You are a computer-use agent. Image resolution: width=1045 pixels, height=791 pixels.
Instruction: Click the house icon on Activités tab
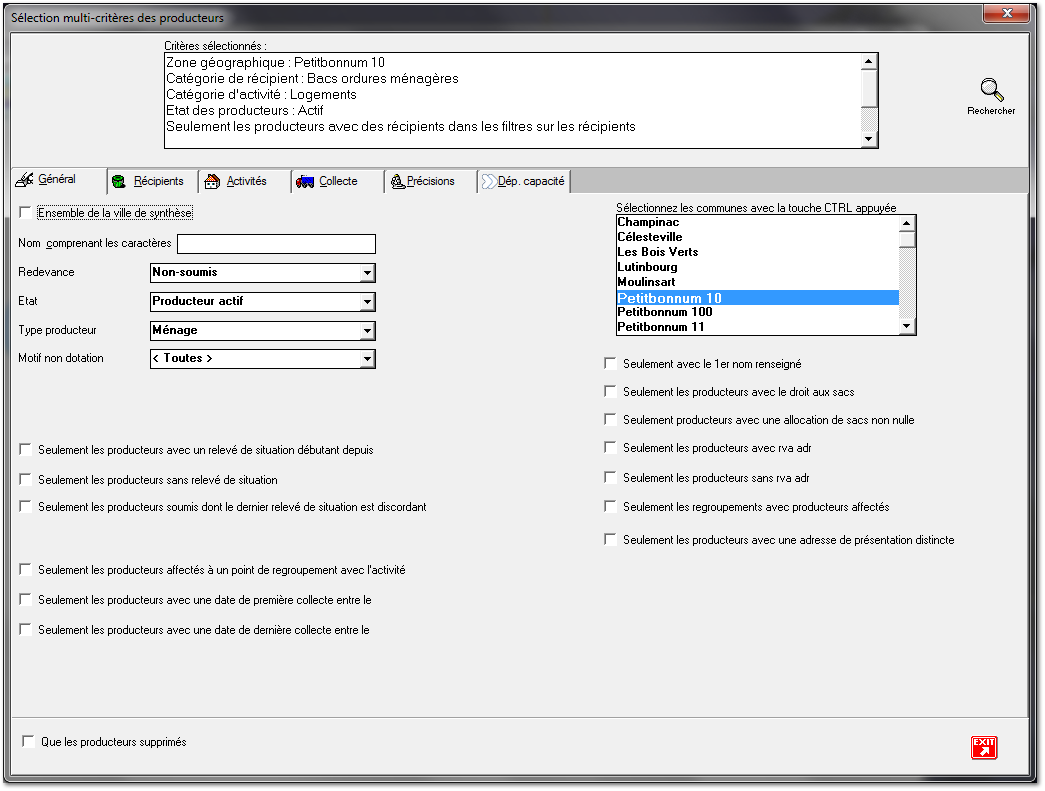[212, 182]
